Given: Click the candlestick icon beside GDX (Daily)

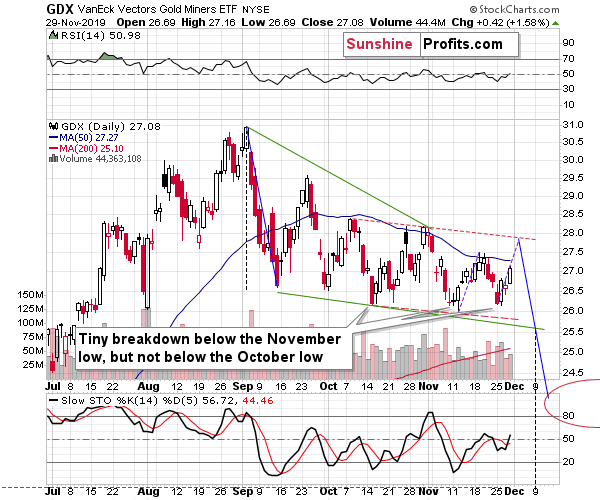Looking at the screenshot, I should (54, 126).
